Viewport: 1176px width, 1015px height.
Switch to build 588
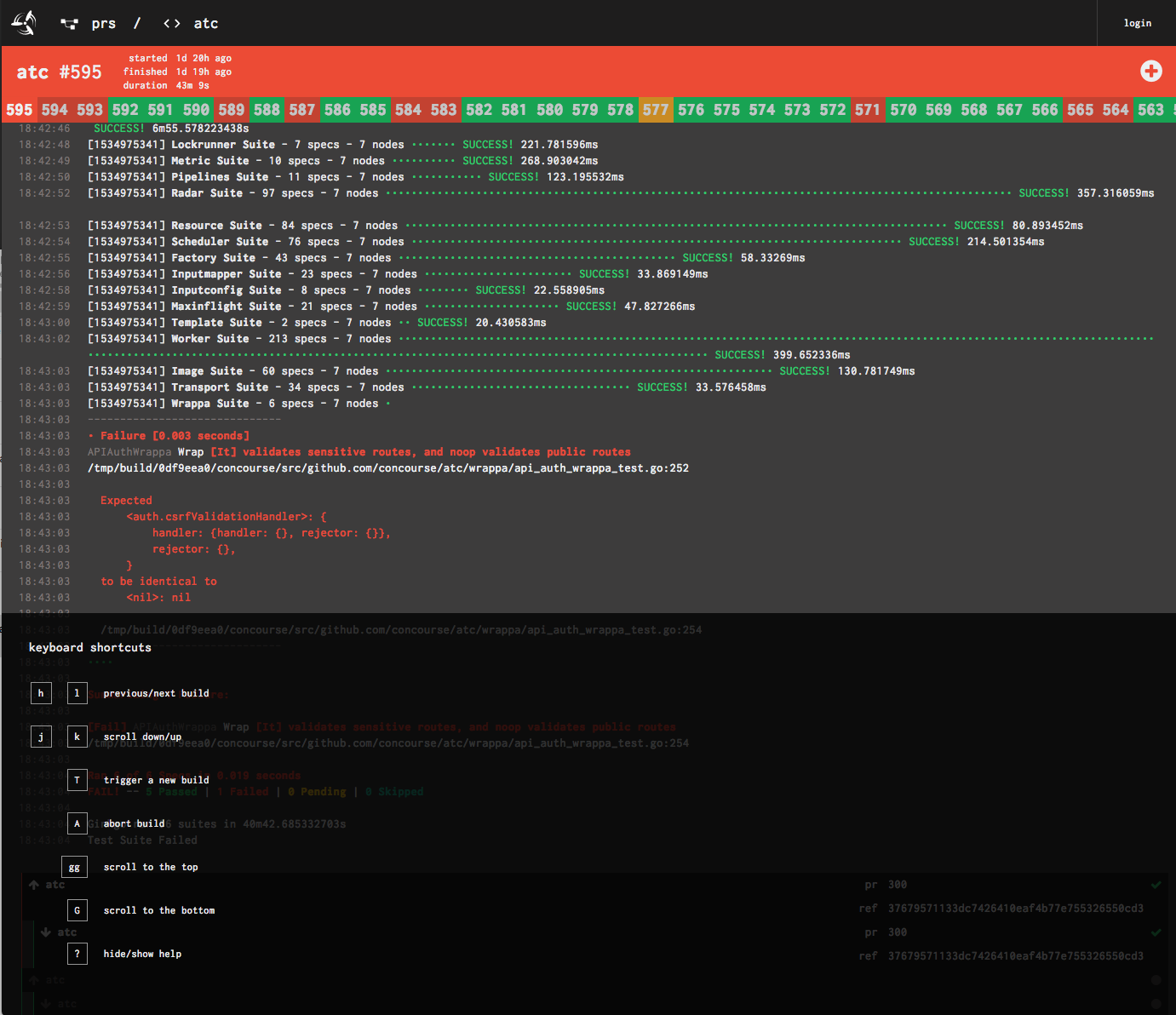coord(267,110)
